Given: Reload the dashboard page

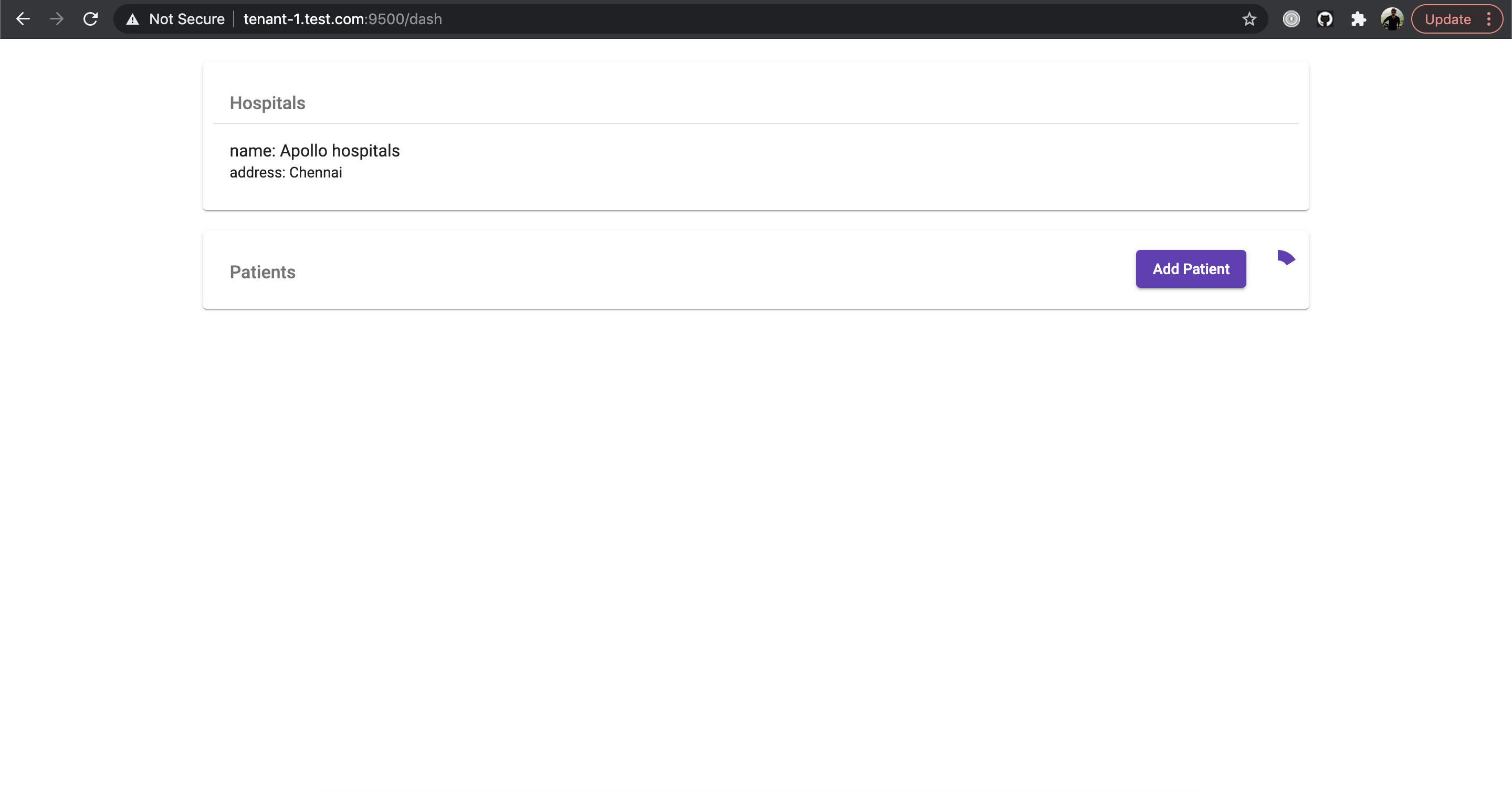Looking at the screenshot, I should pyautogui.click(x=90, y=19).
